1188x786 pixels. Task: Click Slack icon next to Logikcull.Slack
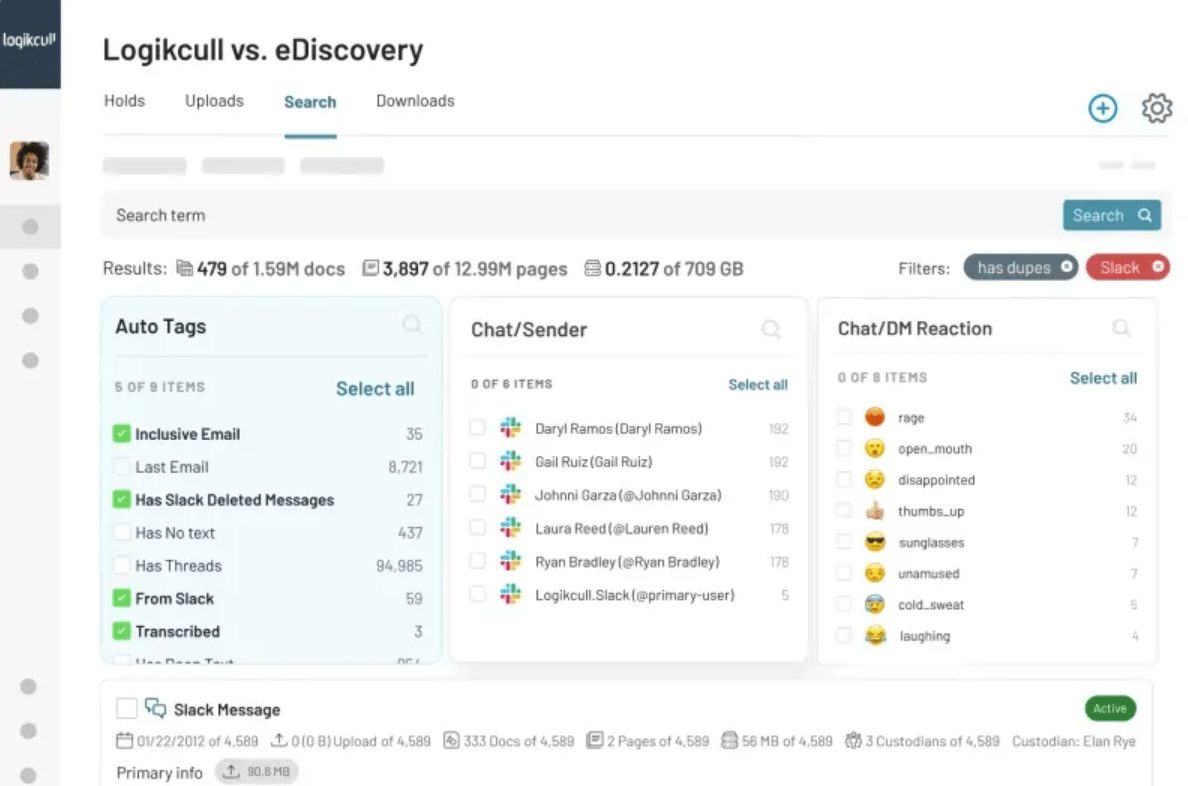pos(511,594)
